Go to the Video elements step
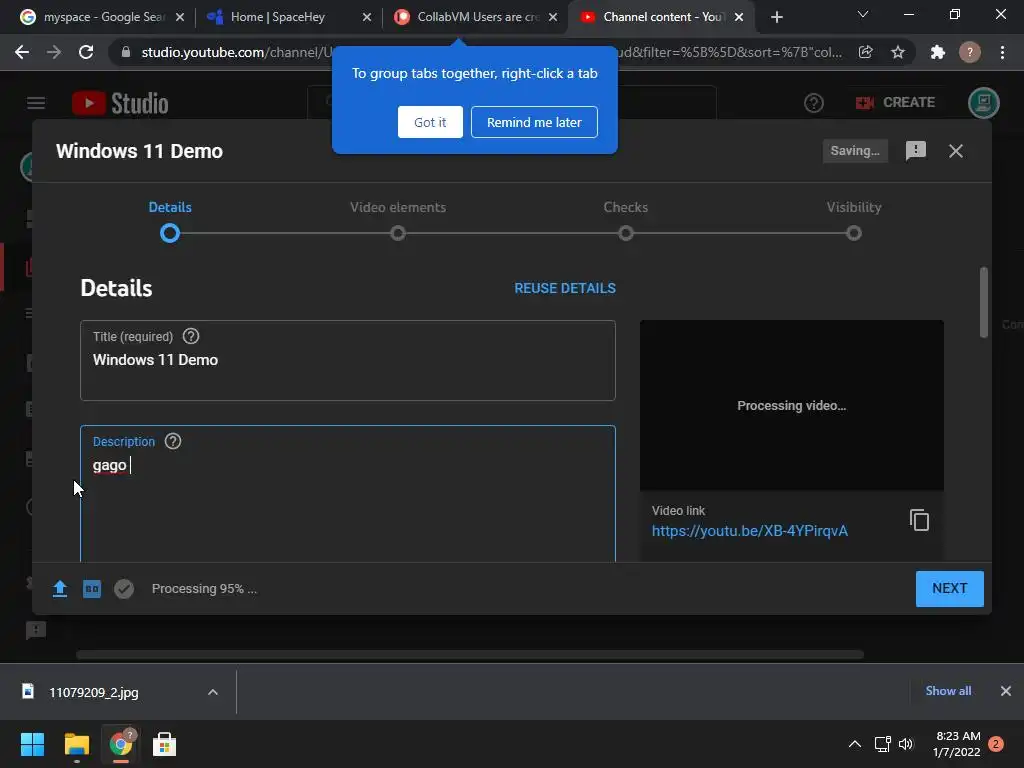Image resolution: width=1024 pixels, height=768 pixels. coord(398,221)
